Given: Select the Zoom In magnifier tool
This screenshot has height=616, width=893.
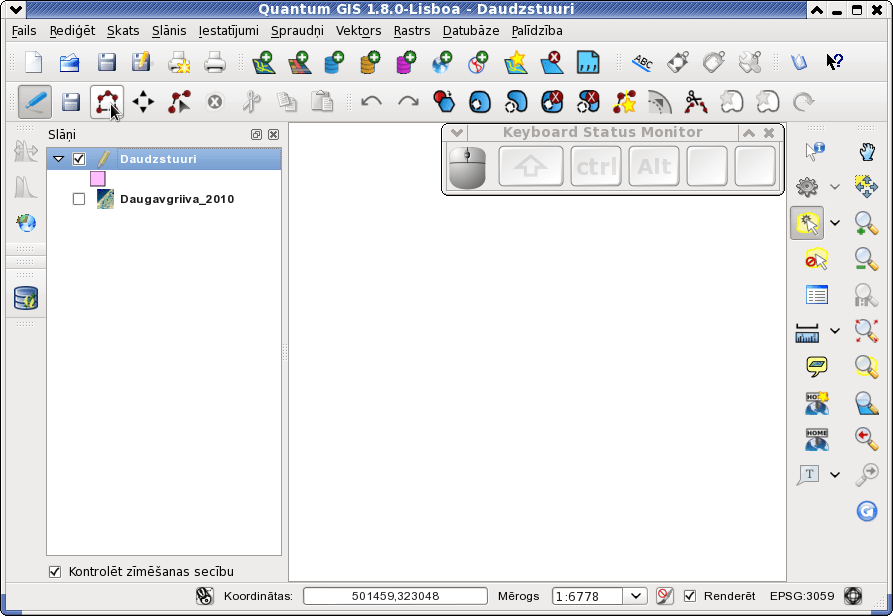Looking at the screenshot, I should [x=866, y=223].
